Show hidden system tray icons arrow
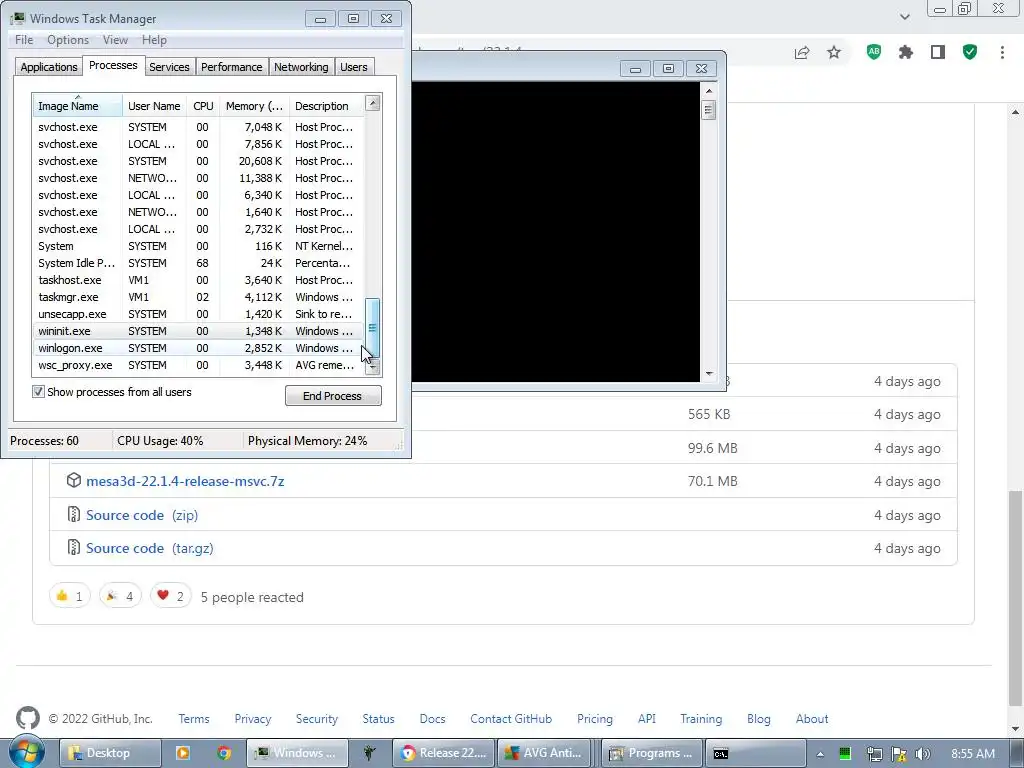Screen dimensions: 1024x768 point(820,754)
